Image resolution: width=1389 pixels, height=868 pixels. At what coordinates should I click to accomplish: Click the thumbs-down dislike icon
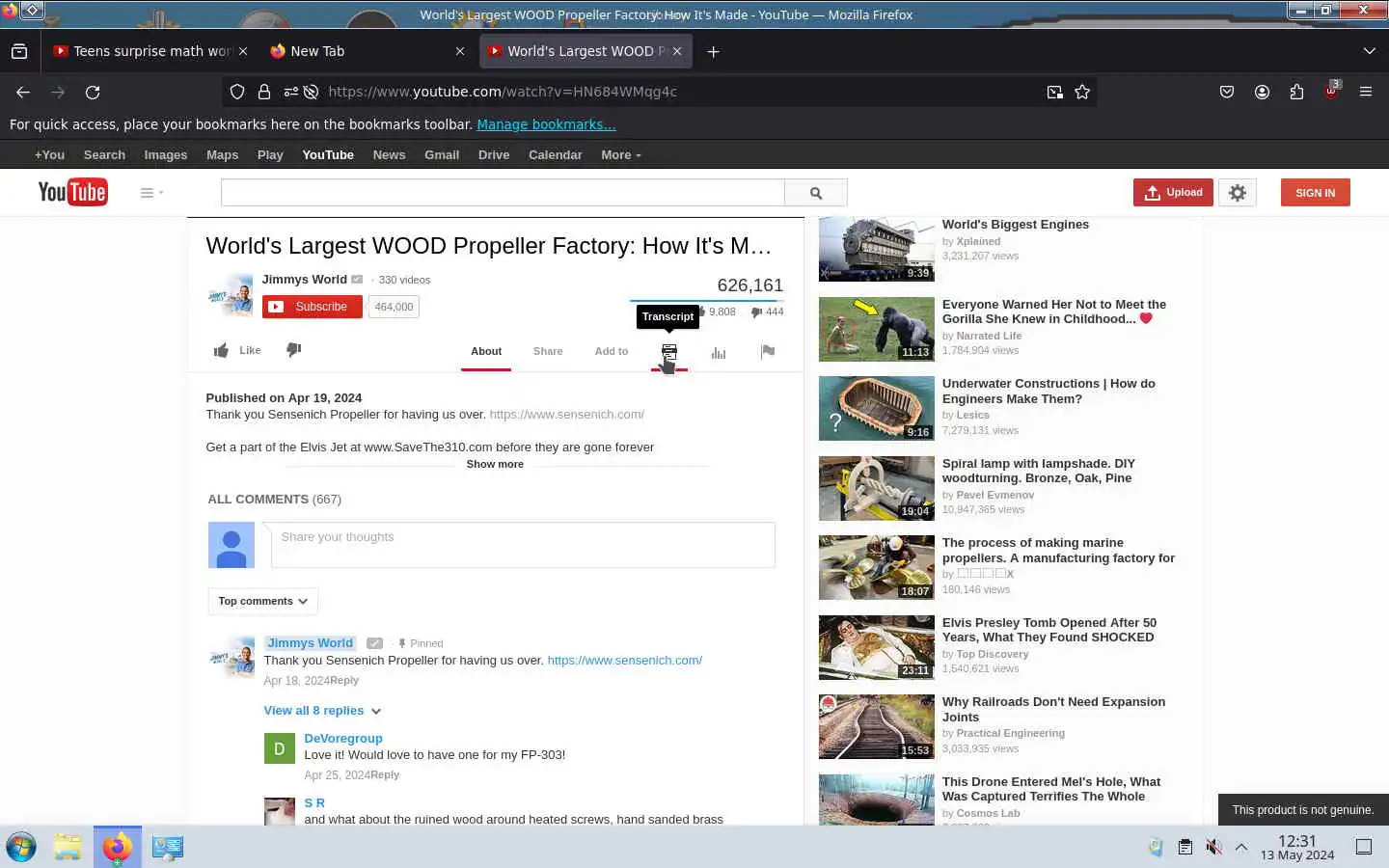(x=294, y=349)
